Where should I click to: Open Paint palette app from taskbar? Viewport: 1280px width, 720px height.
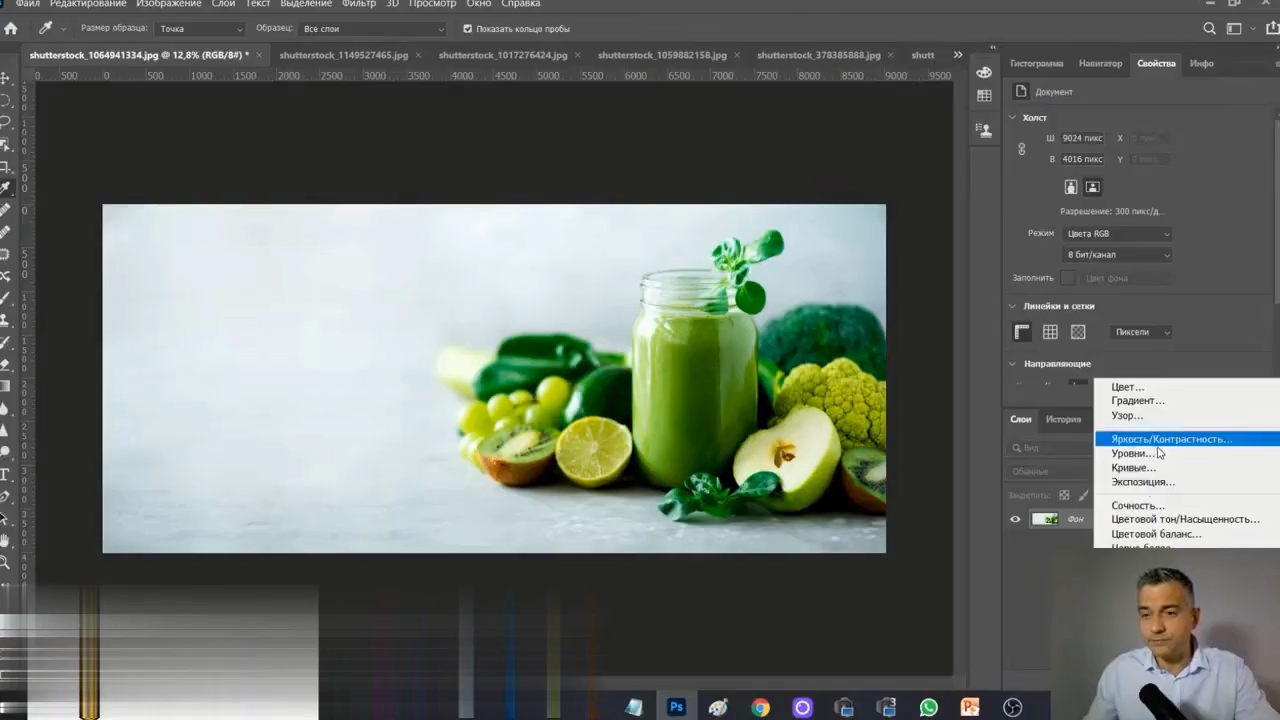[718, 708]
